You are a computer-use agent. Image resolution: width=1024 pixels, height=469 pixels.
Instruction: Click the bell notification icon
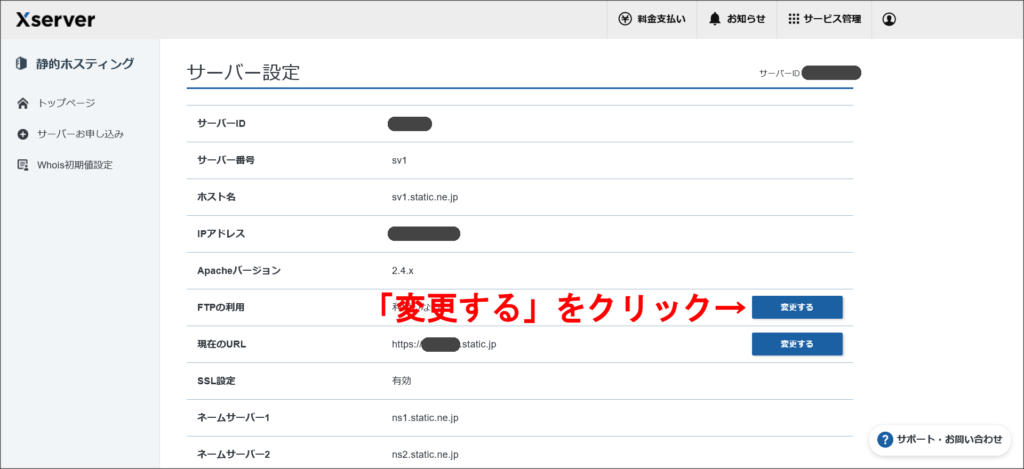715,20
